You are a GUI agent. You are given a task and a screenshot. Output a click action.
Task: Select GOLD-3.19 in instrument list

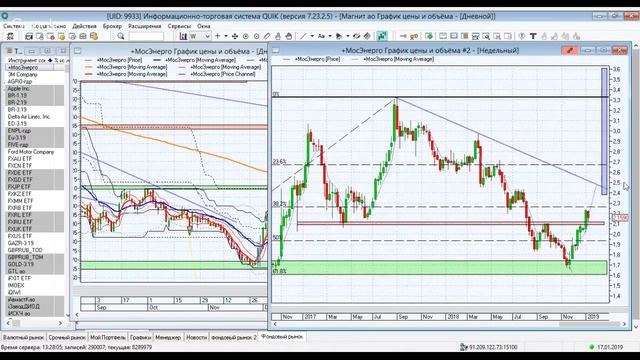[x=35, y=264]
